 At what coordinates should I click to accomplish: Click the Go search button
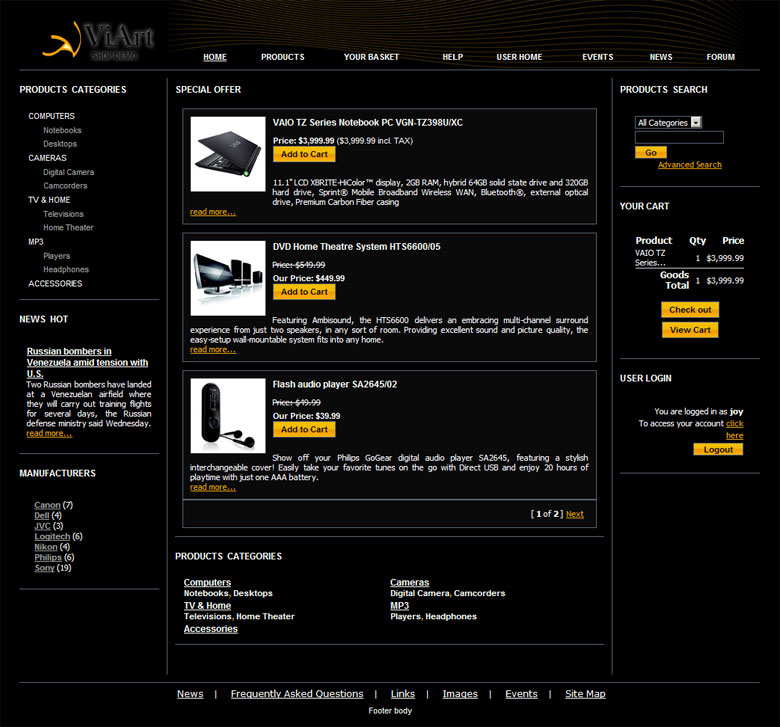(x=651, y=153)
